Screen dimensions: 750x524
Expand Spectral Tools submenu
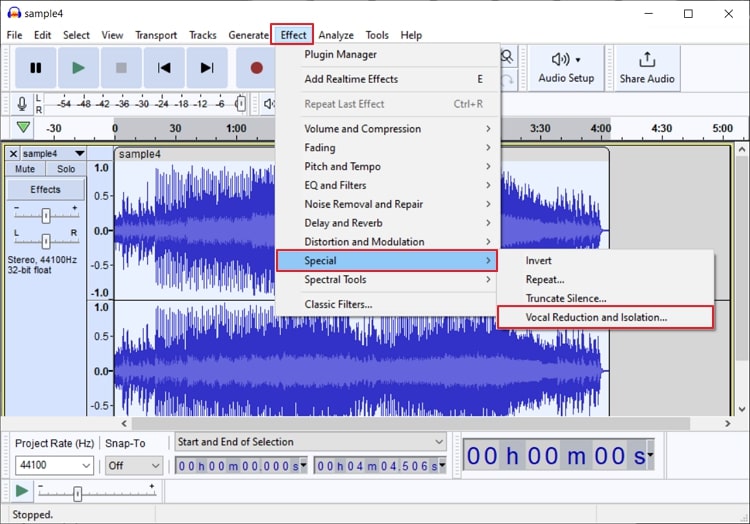point(387,279)
